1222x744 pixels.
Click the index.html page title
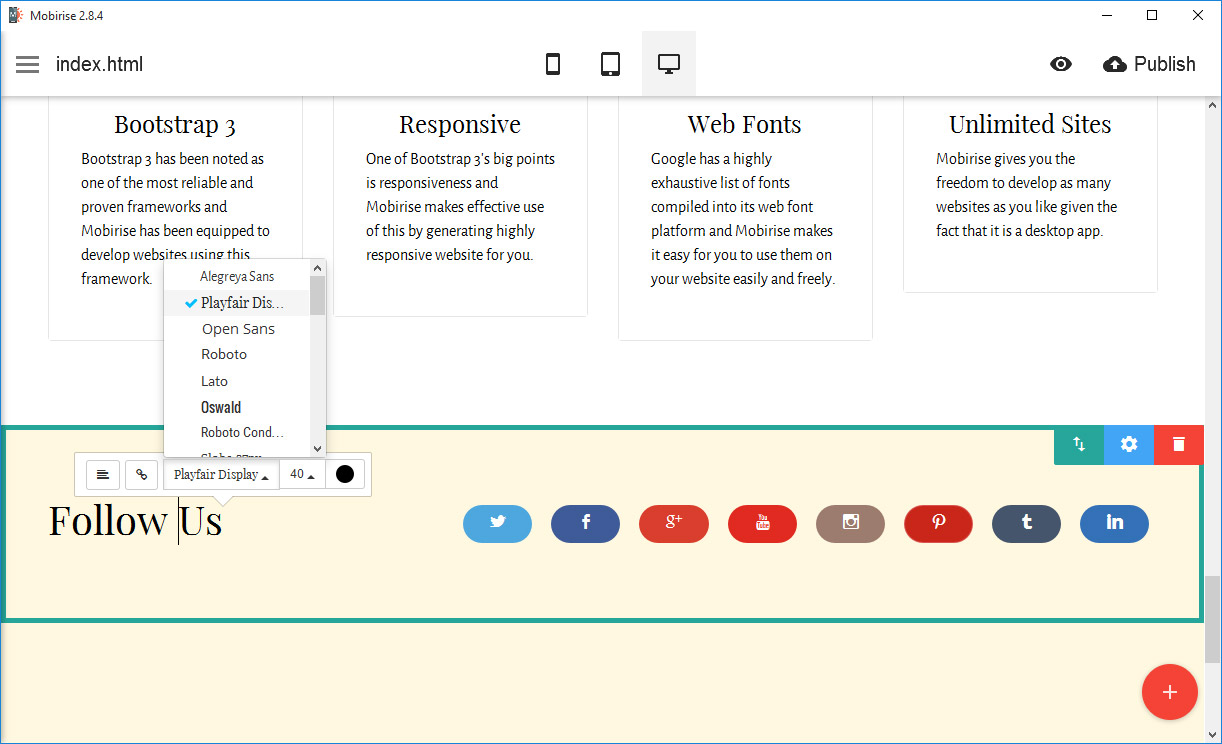tap(99, 64)
